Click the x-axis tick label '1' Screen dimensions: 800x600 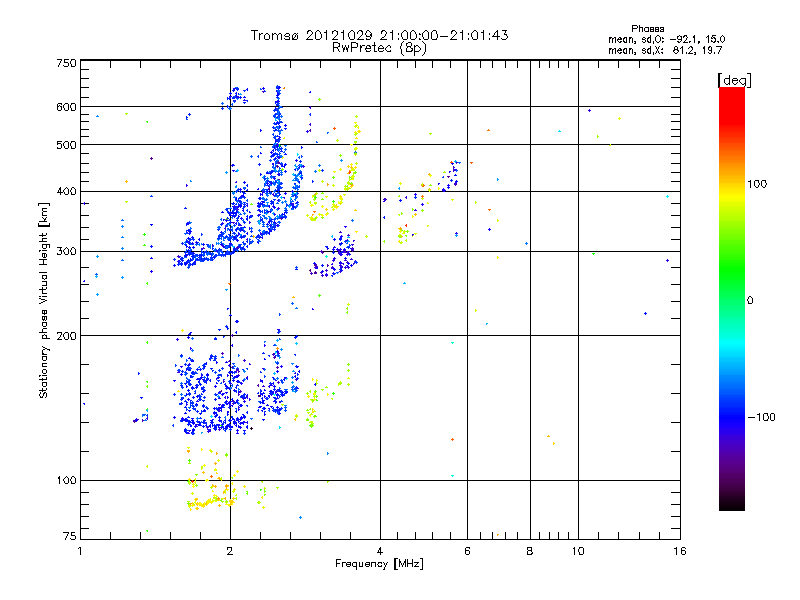[81, 551]
